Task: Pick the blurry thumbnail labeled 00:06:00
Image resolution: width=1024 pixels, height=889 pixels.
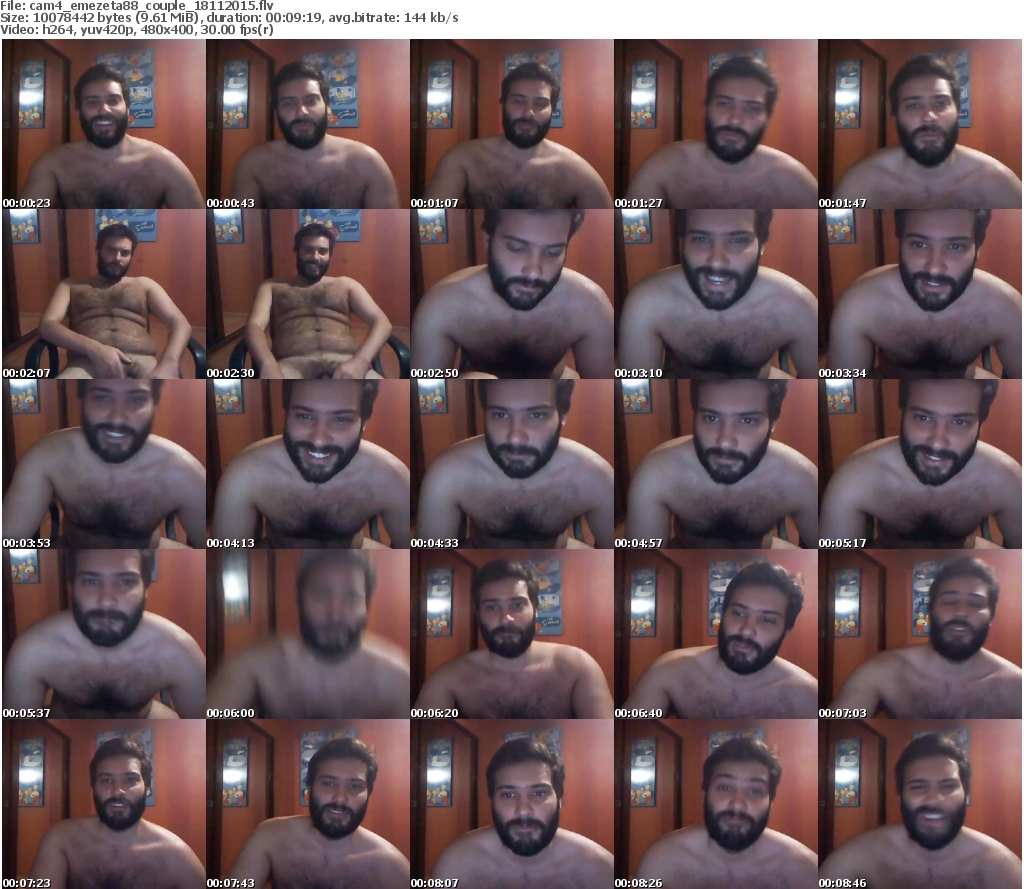Action: 308,634
